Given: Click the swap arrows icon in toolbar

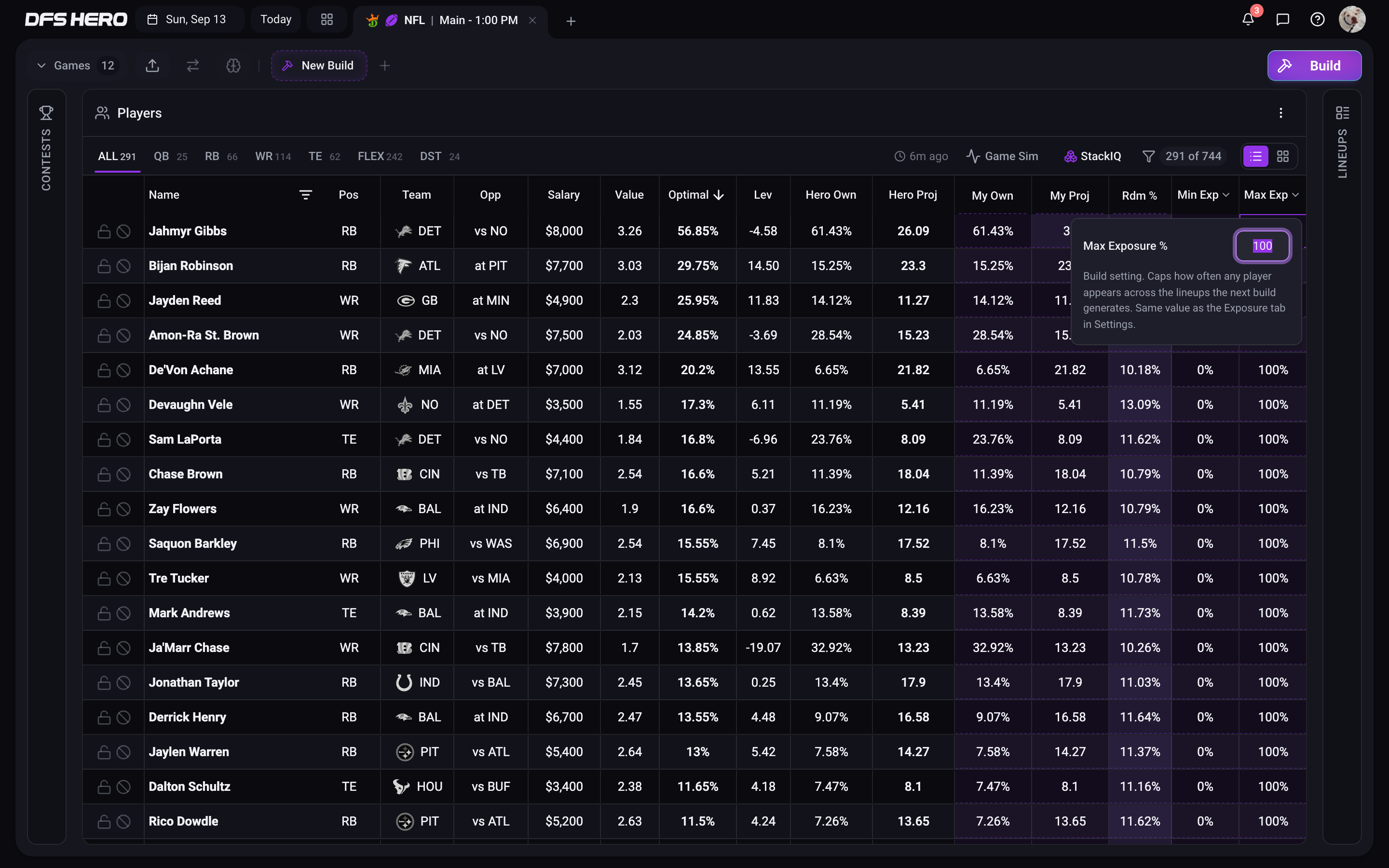Looking at the screenshot, I should [x=193, y=66].
